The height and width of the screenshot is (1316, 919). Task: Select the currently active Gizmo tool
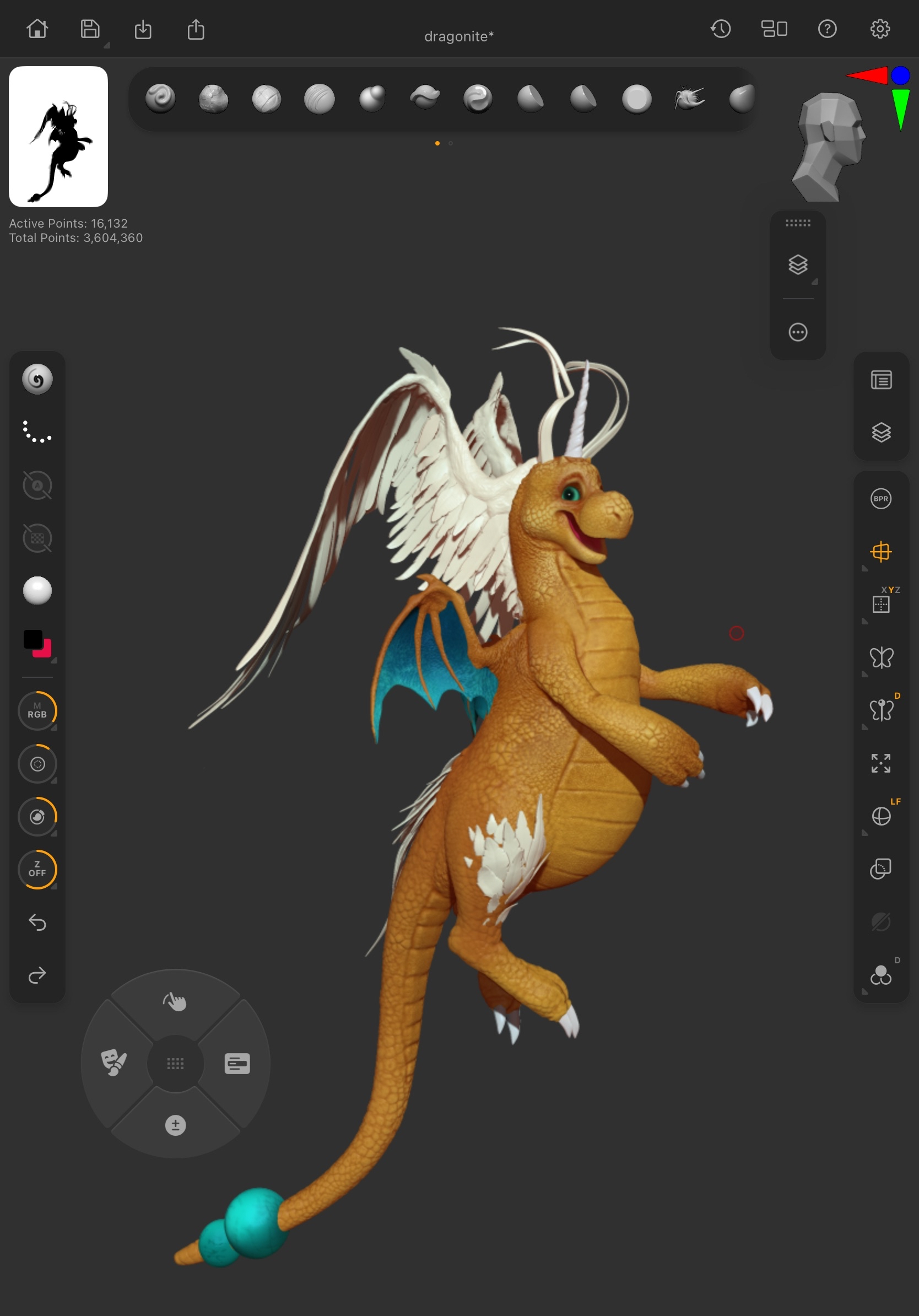pyautogui.click(x=880, y=552)
